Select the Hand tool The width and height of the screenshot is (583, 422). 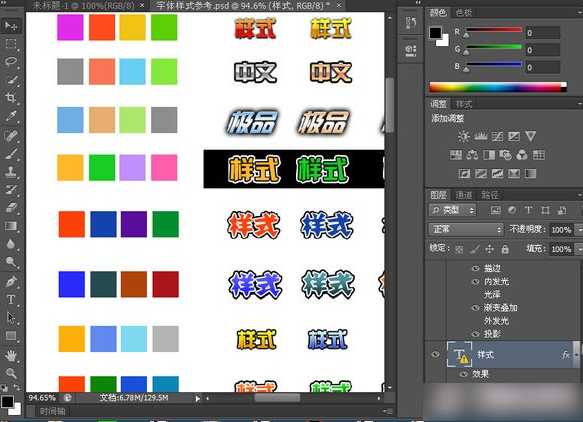[x=11, y=355]
